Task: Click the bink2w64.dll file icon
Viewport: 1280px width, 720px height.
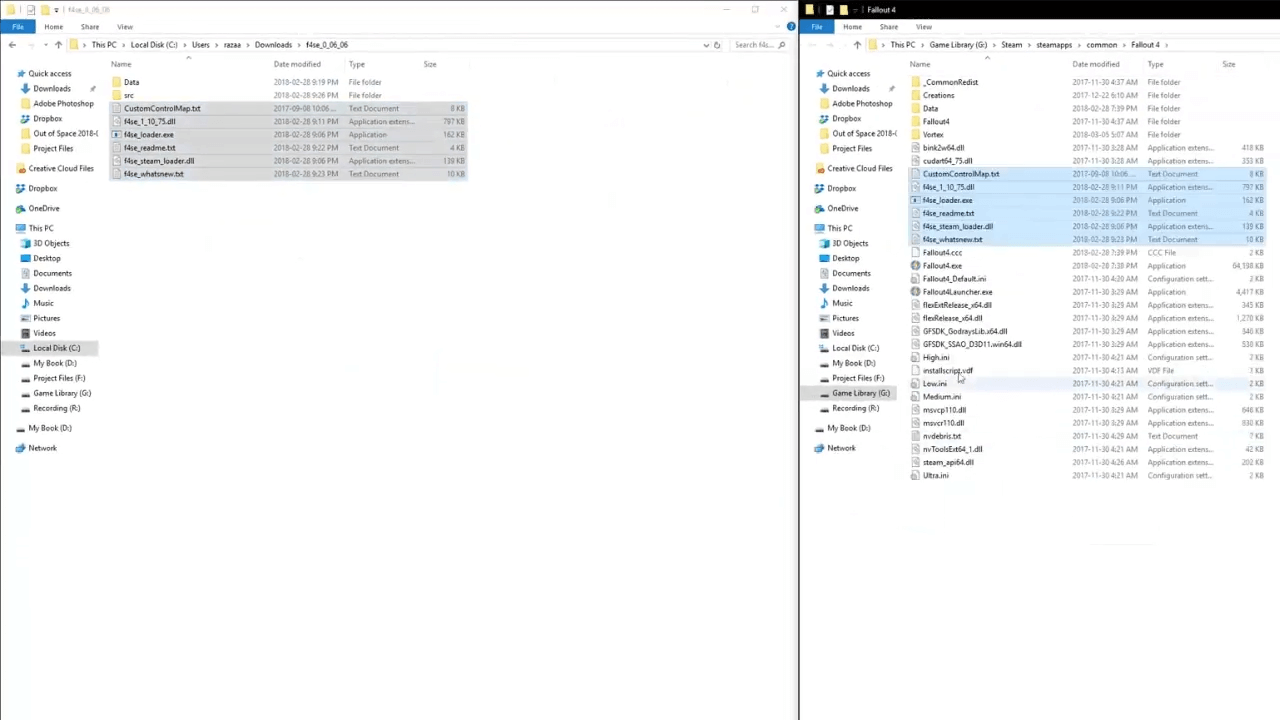Action: (x=916, y=147)
